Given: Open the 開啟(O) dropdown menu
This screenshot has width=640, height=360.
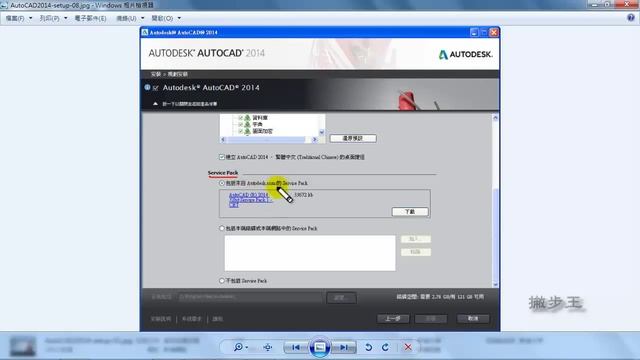Looking at the screenshot, I should 166,18.
